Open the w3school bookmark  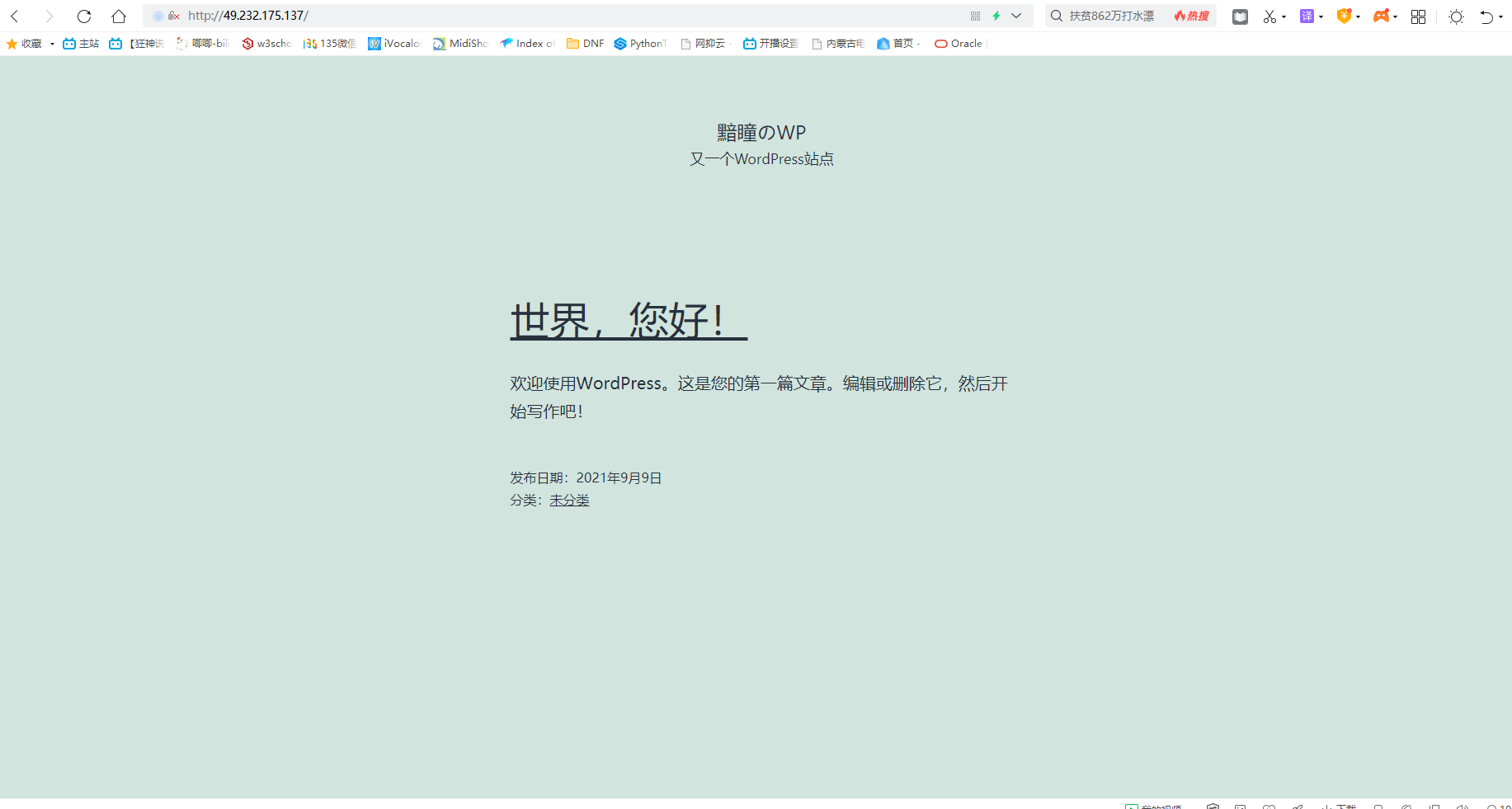pyautogui.click(x=266, y=44)
